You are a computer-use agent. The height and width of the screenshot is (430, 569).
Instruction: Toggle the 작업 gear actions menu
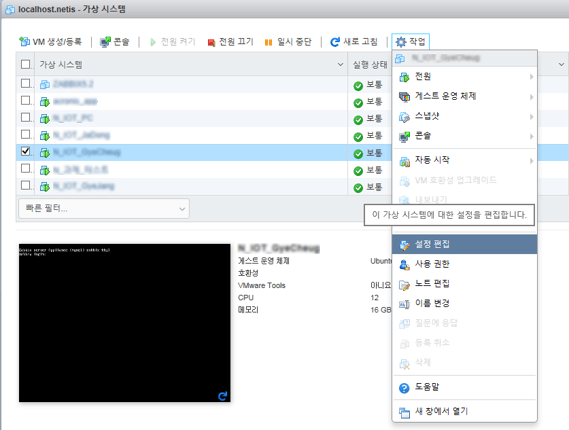[x=410, y=42]
